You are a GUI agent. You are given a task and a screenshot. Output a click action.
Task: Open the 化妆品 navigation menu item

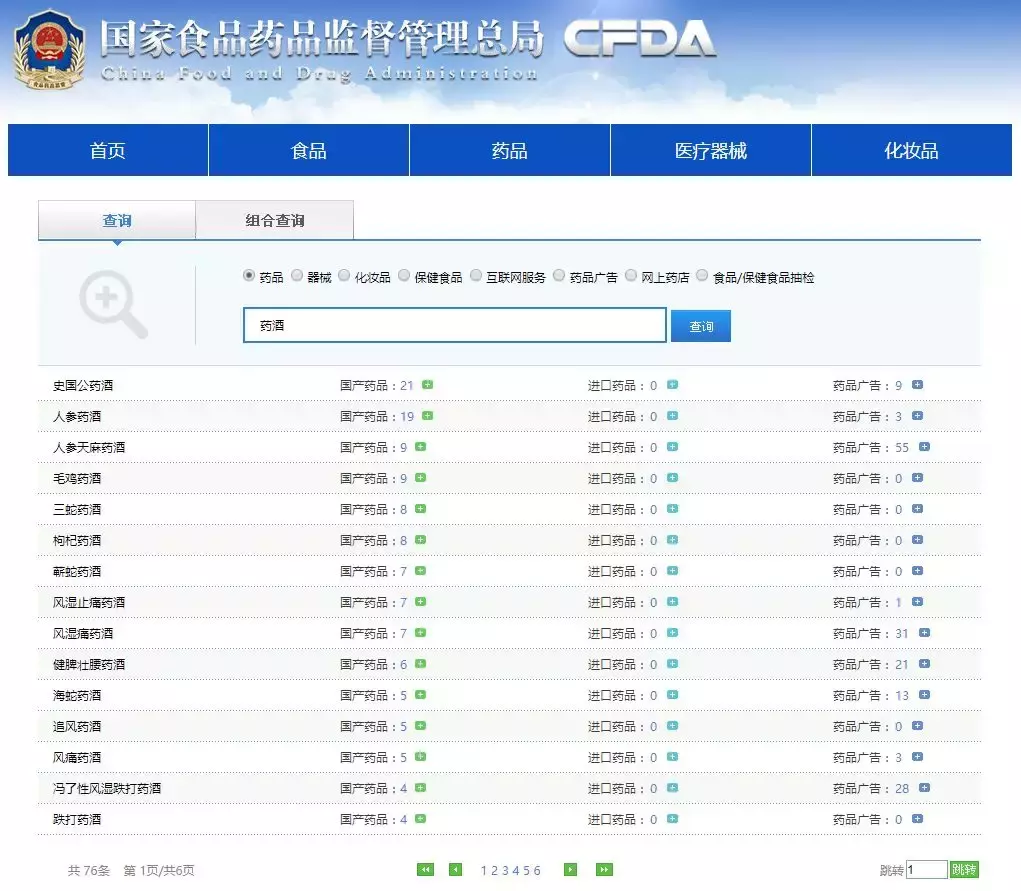912,150
